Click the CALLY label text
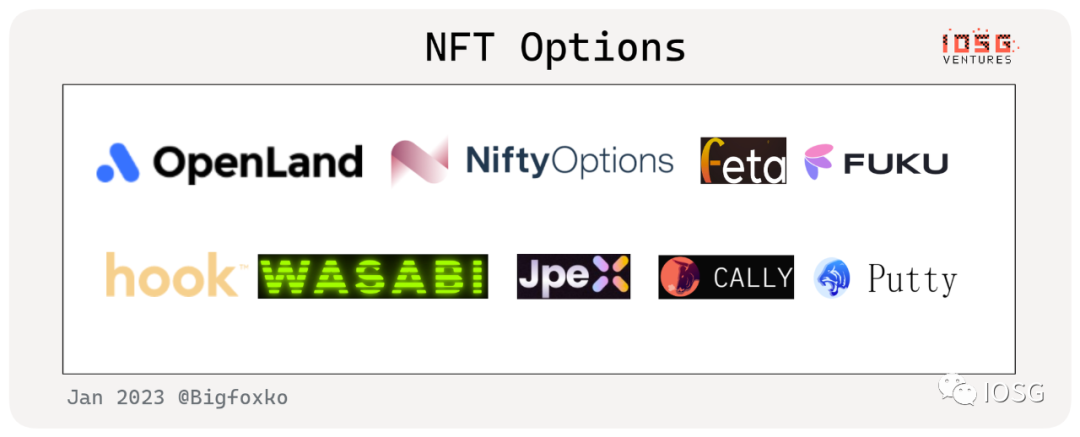 (x=752, y=278)
